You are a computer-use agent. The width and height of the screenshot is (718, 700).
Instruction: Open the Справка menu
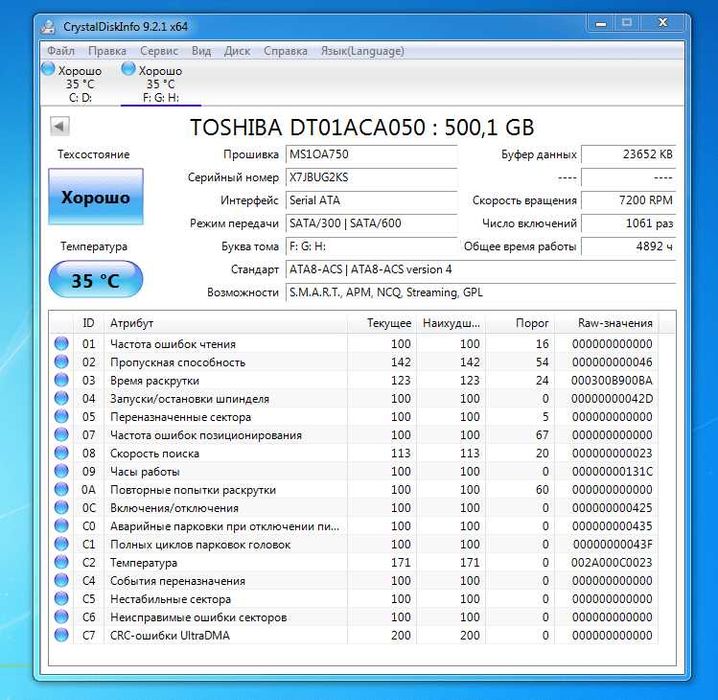(x=285, y=51)
